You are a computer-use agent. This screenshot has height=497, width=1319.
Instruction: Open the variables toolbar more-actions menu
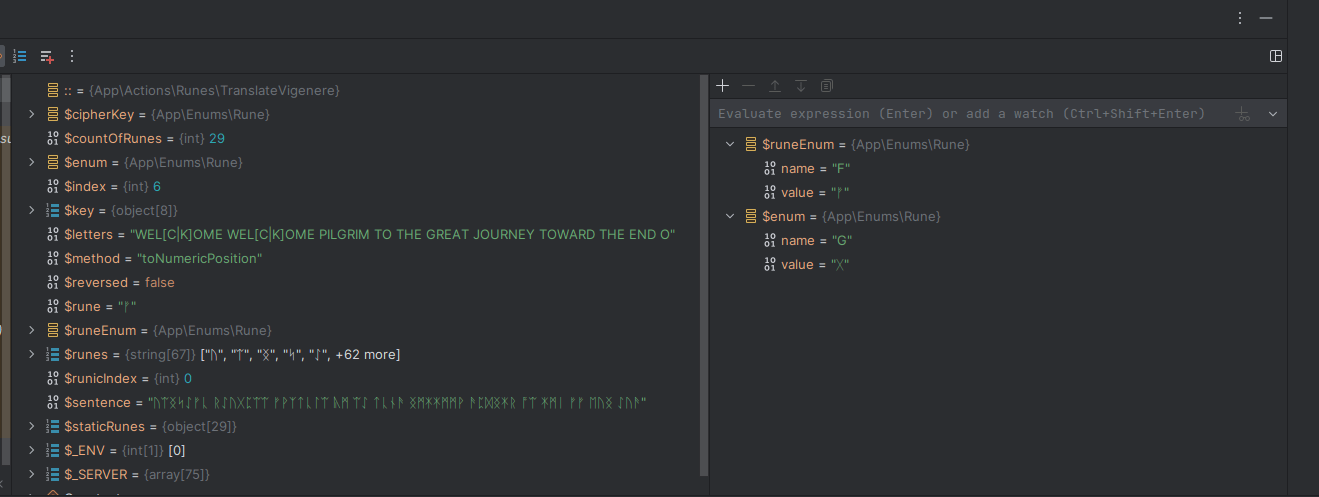71,56
